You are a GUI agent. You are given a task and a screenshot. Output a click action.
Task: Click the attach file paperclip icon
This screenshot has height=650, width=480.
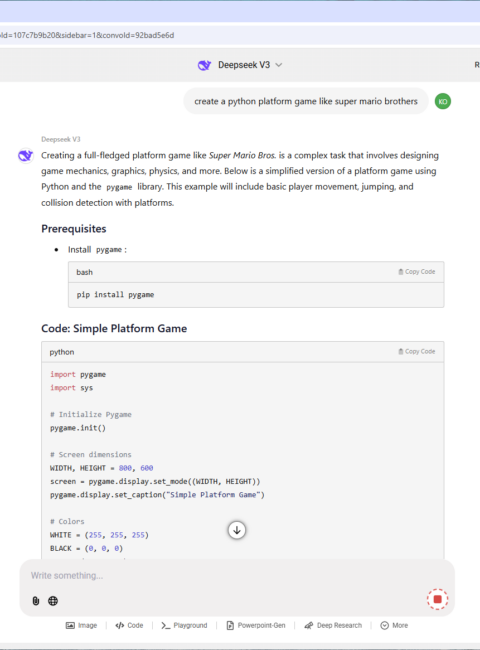click(x=36, y=601)
